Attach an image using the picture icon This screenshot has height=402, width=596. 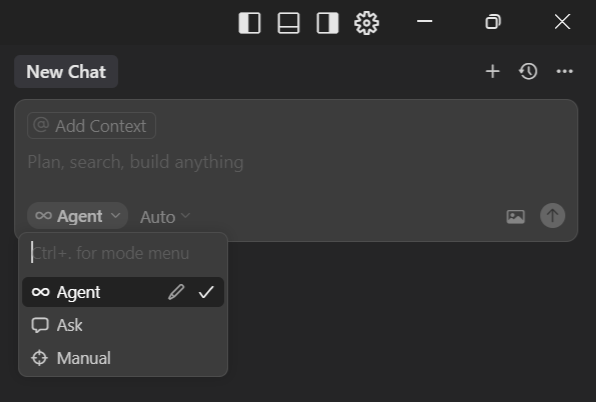click(x=515, y=216)
